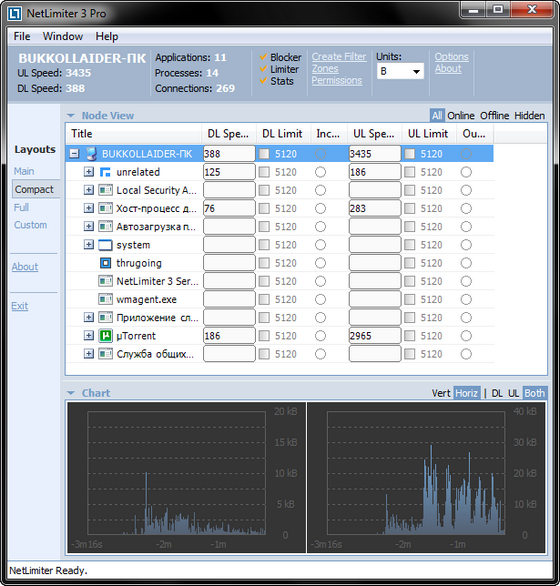This screenshot has height=586, width=560.
Task: Switch to the Online filter tab
Action: 461,115
